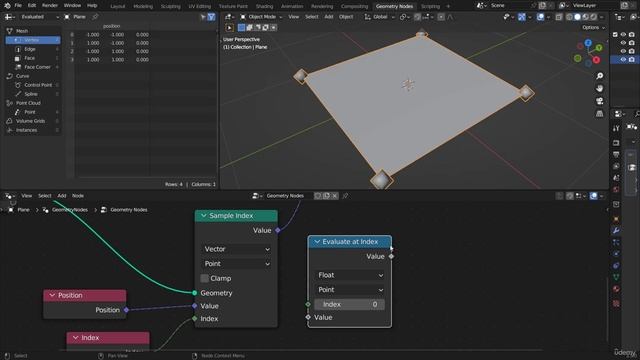Image resolution: width=640 pixels, height=360 pixels.
Task: Open the Evaluated dropdown in spreadsheet
Action: pyautogui.click(x=39, y=17)
